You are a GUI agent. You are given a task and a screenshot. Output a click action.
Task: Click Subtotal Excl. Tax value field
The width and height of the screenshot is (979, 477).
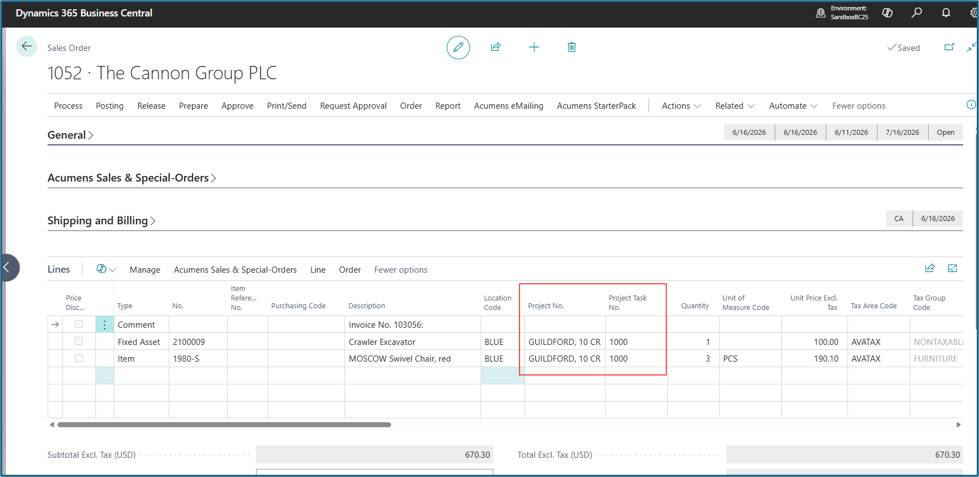pyautogui.click(x=375, y=455)
